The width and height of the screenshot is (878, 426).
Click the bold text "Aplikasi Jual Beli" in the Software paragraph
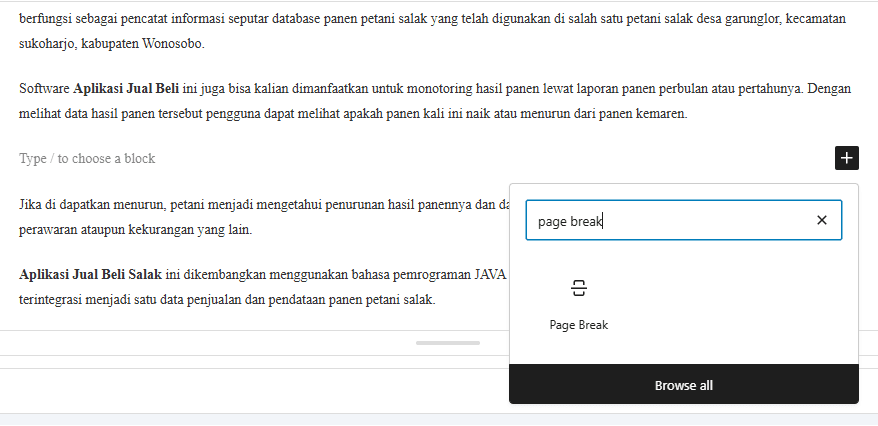[126, 88]
